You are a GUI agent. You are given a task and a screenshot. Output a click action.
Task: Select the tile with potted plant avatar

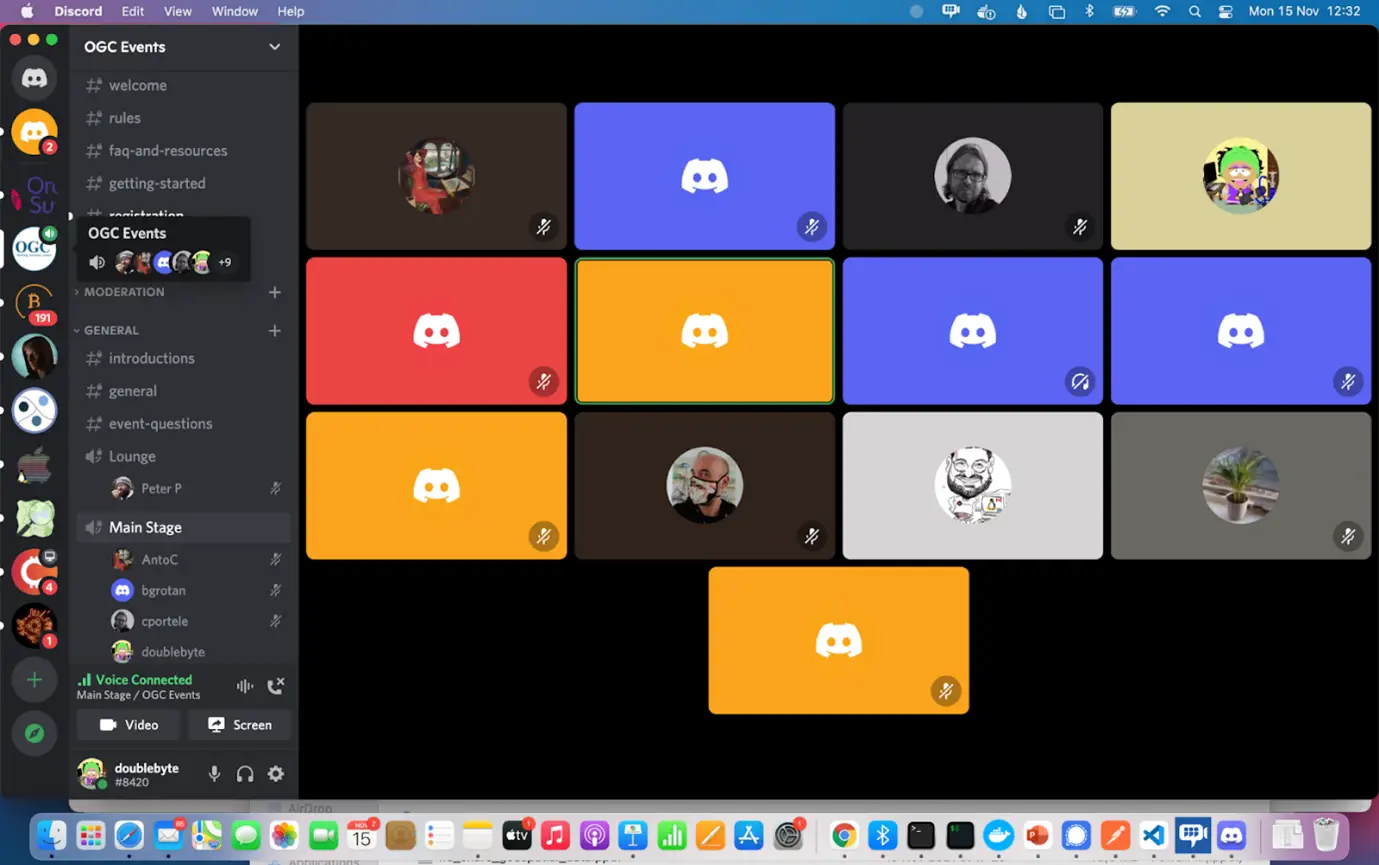point(1241,486)
